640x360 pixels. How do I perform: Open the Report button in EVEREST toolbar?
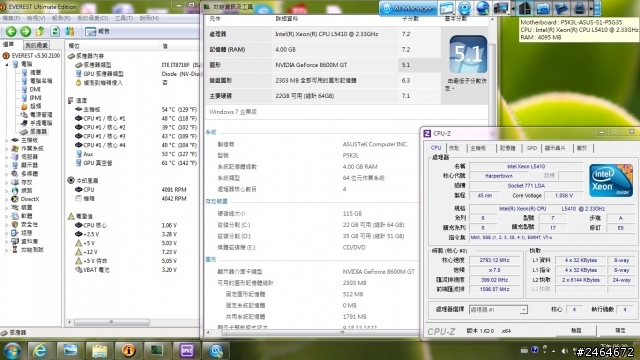[x=97, y=31]
